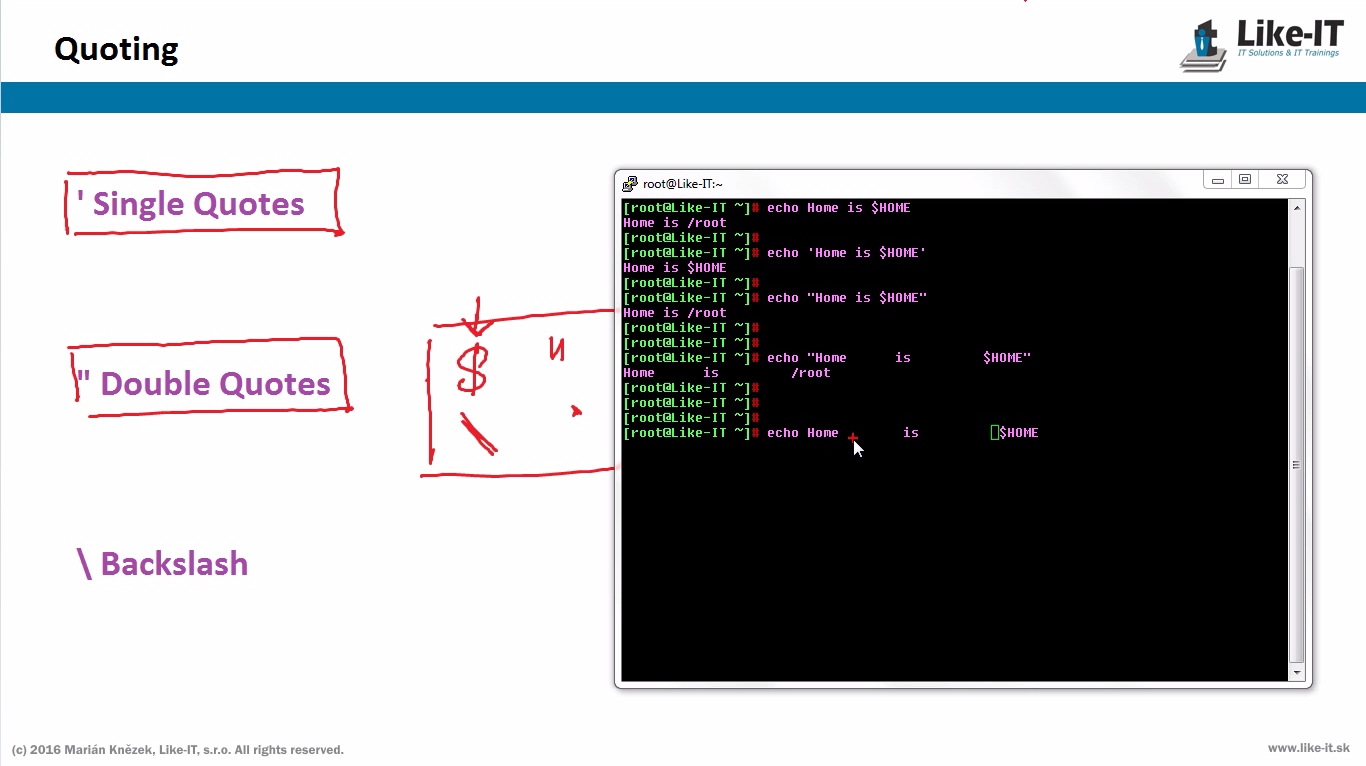1366x766 pixels.
Task: Click the Like-IT logo in the header
Action: pyautogui.click(x=1261, y=44)
